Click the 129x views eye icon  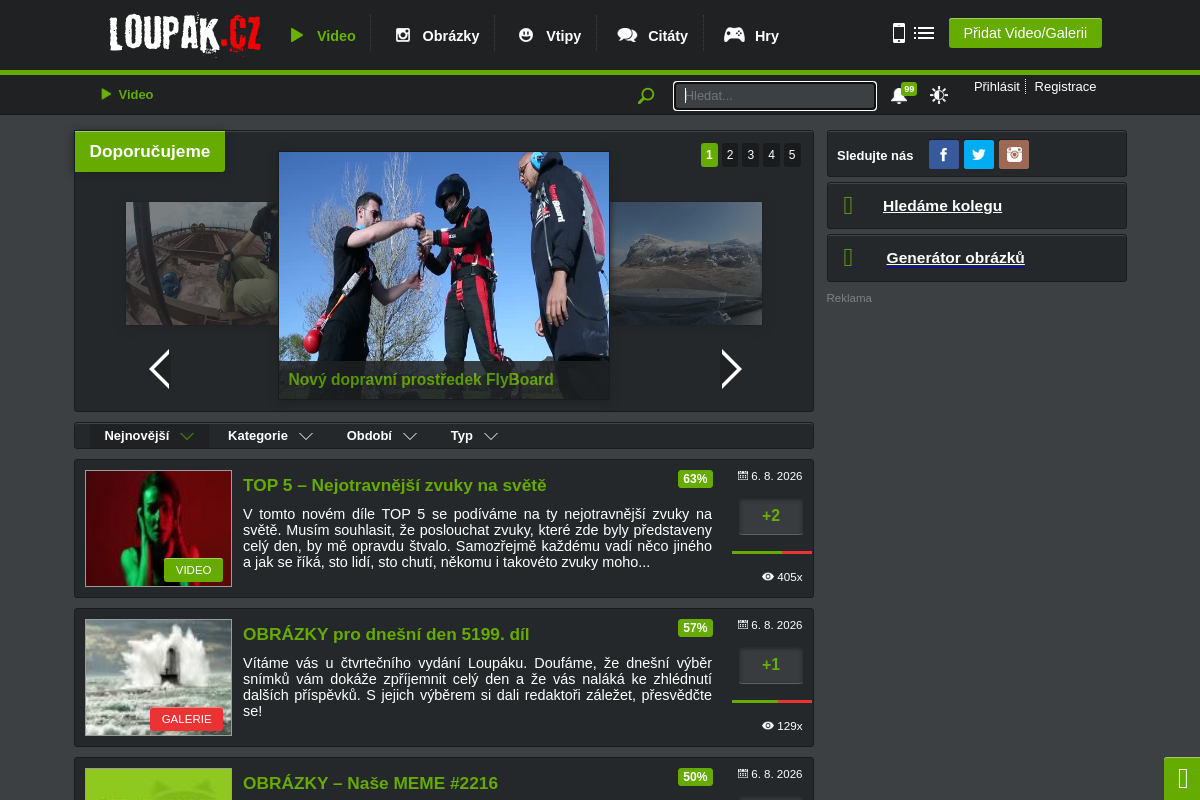point(768,726)
